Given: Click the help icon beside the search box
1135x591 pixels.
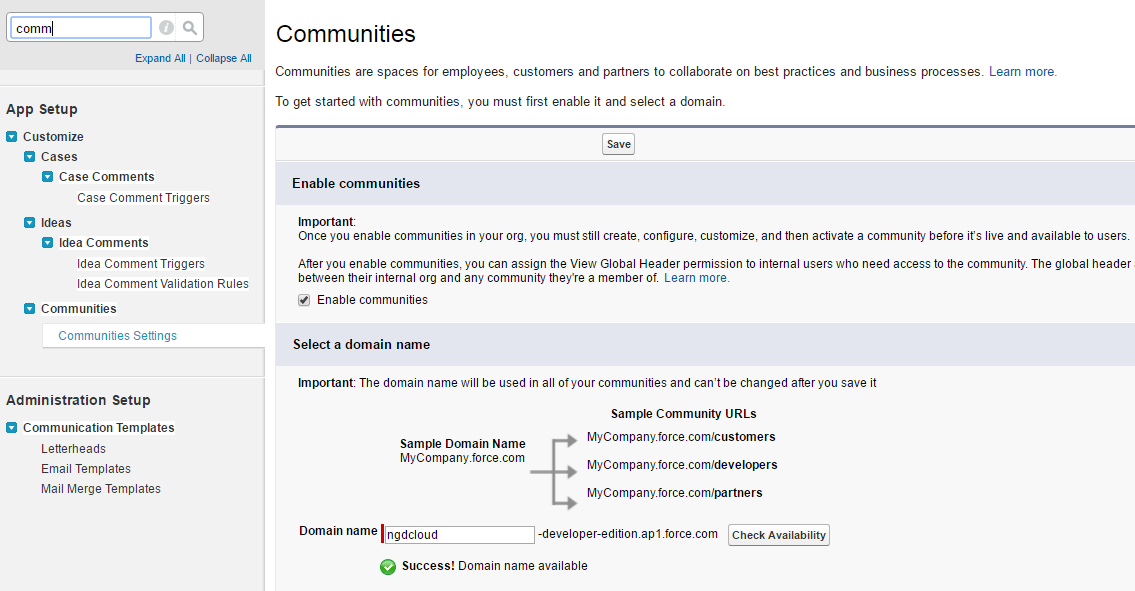Looking at the screenshot, I should click(x=166, y=27).
